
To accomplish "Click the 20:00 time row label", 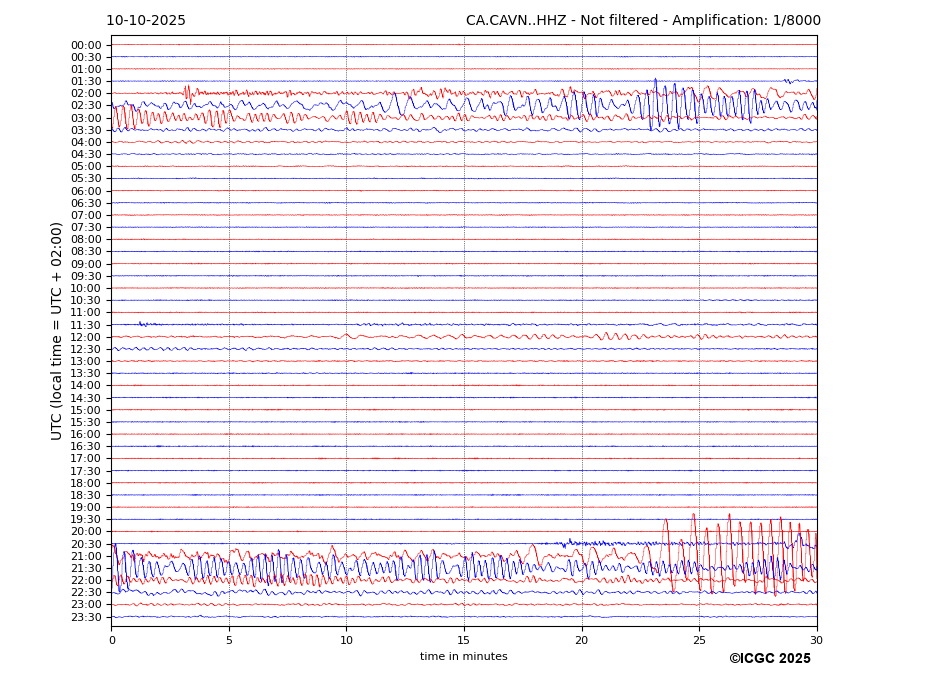I will pyautogui.click(x=86, y=532).
